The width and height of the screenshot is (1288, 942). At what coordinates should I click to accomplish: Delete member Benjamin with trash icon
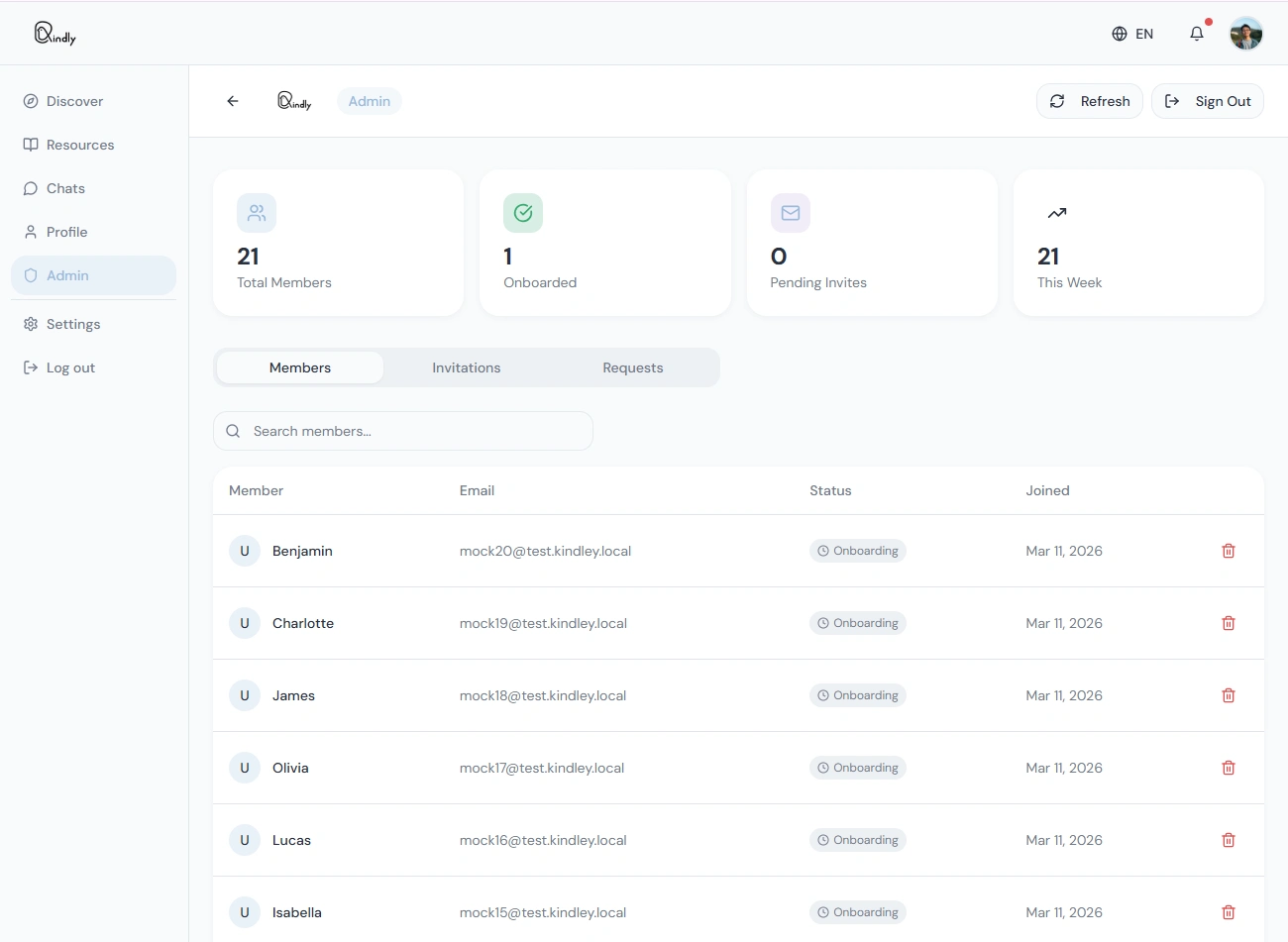[1229, 551]
